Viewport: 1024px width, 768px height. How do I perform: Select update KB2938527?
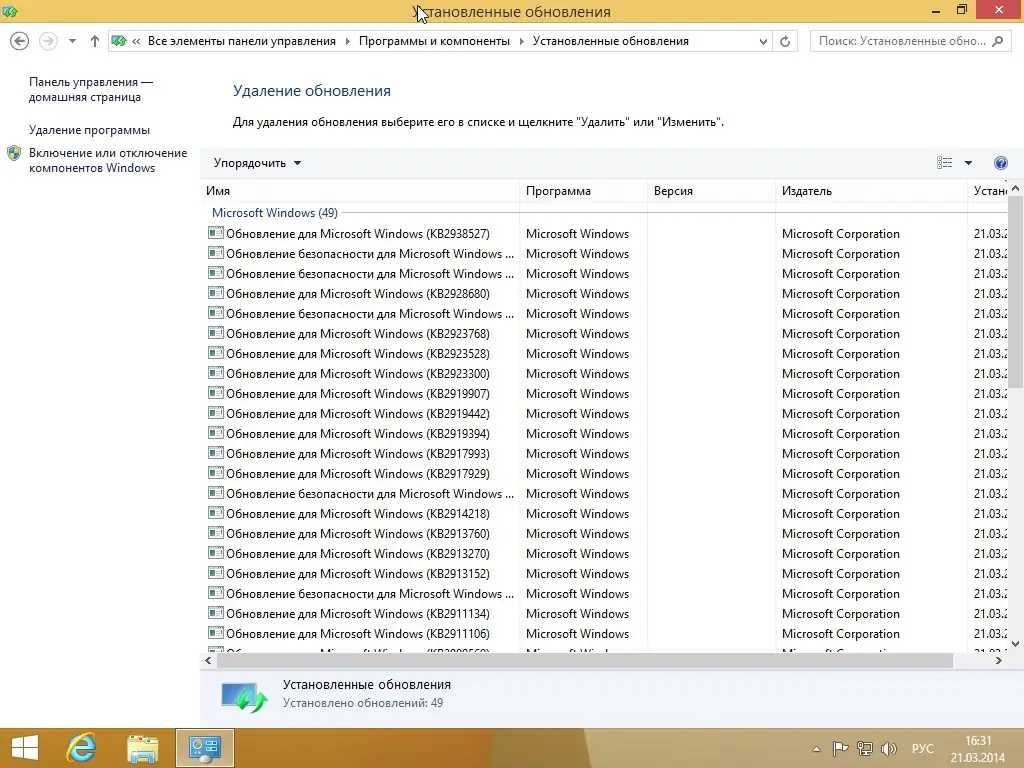[x=358, y=234]
